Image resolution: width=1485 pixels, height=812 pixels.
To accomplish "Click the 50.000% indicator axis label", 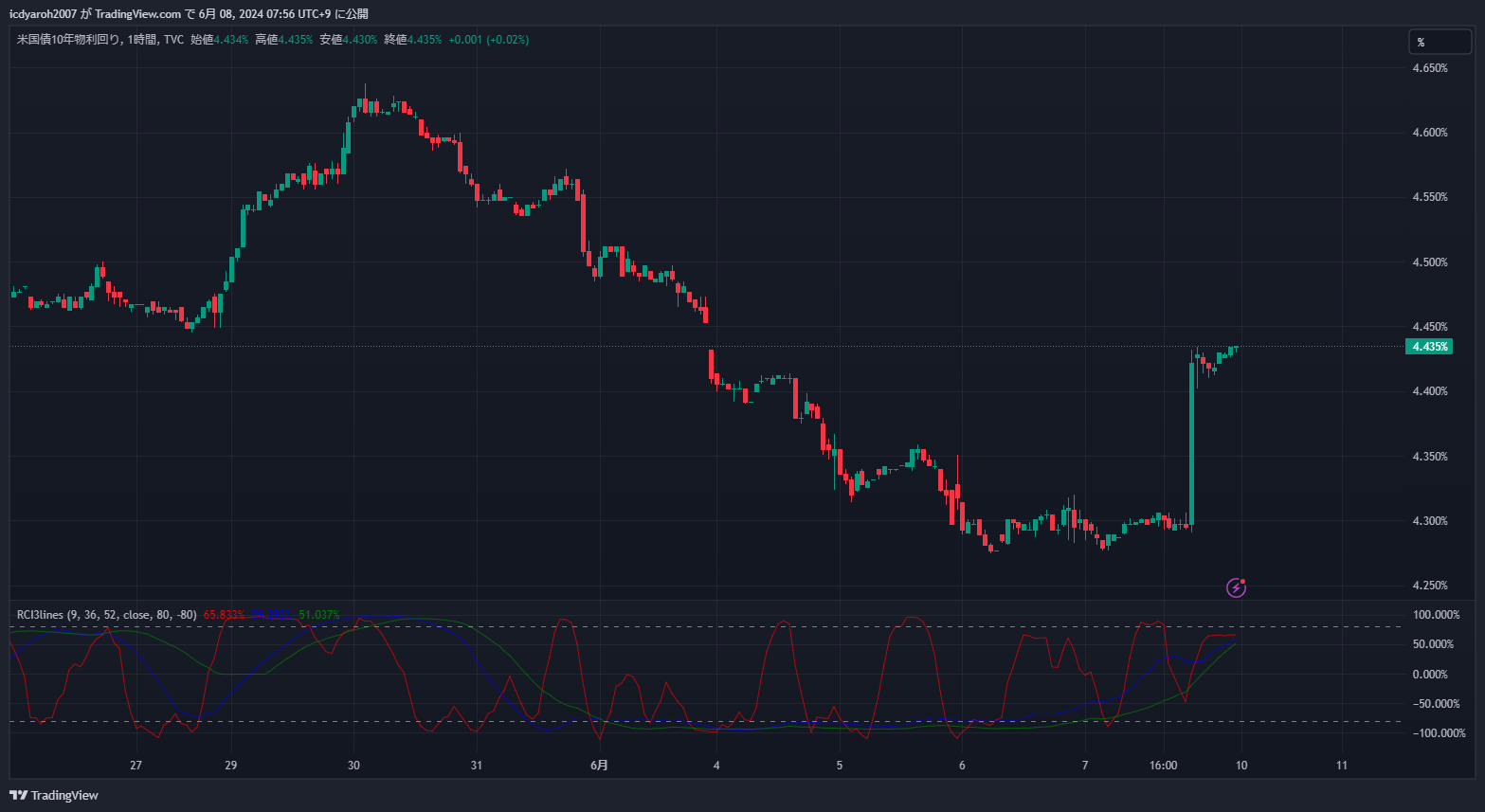I will (x=1433, y=644).
